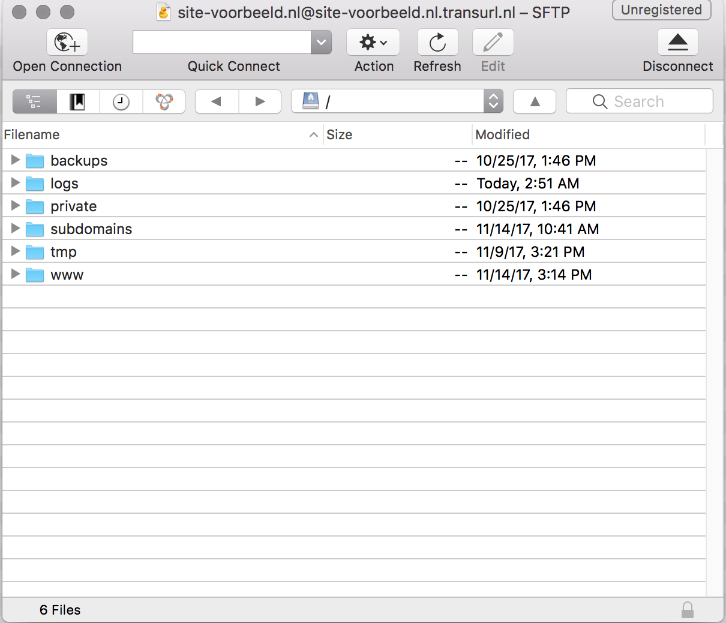726x623 pixels.
Task: Click "11/14/17, 10:41 AM" modified date
Action: [x=538, y=229]
